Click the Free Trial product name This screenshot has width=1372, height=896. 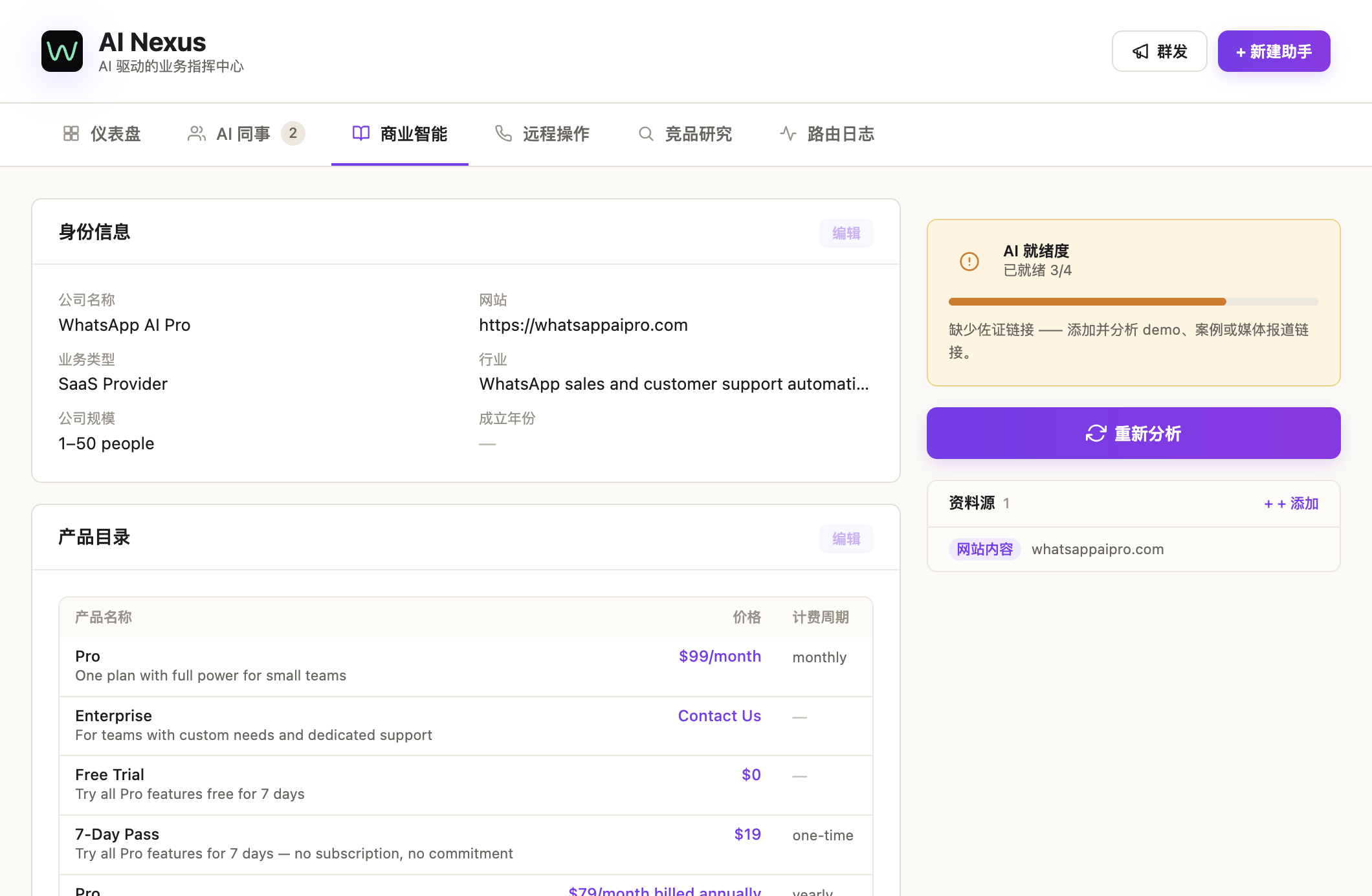[x=109, y=774]
